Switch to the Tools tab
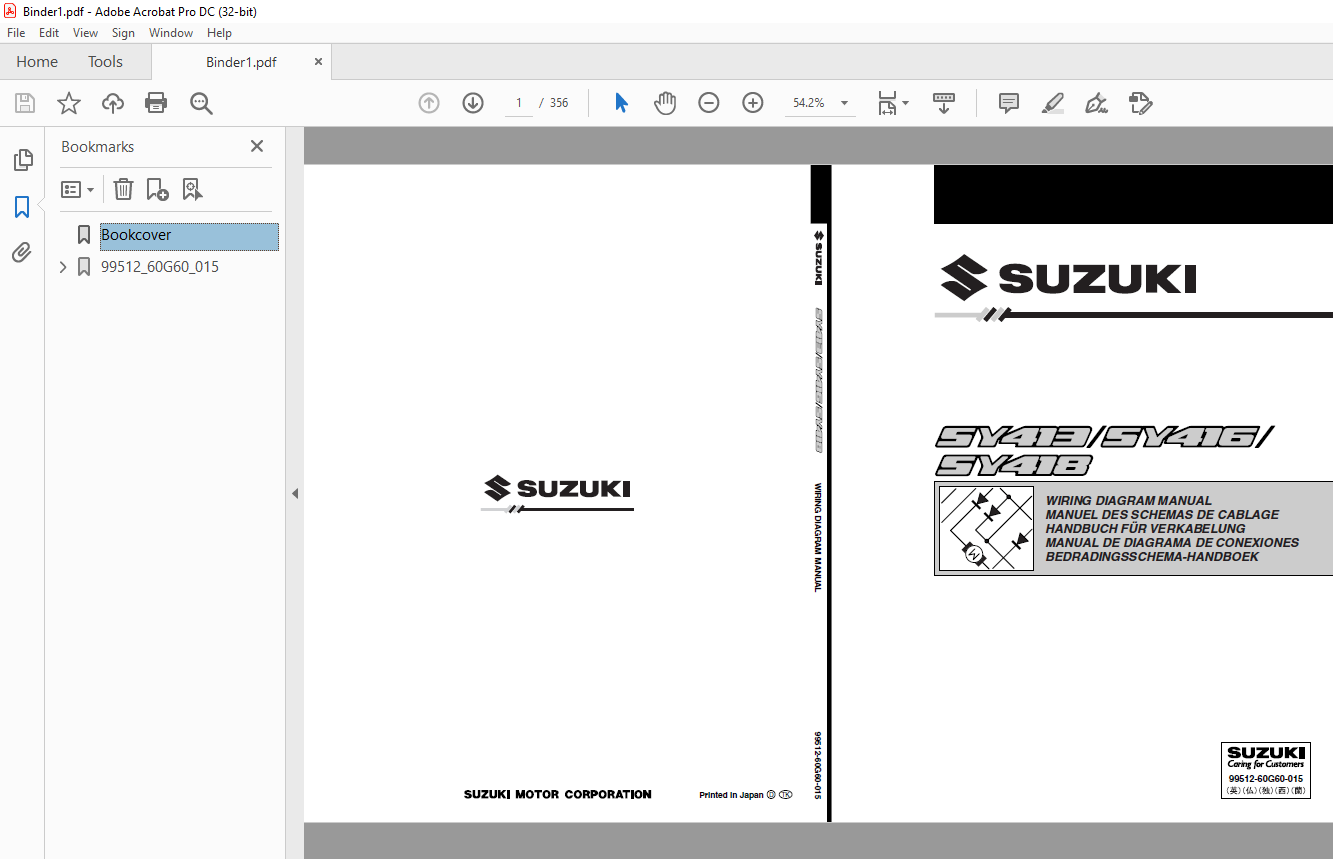Viewport: 1333px width, 859px height. [x=105, y=62]
